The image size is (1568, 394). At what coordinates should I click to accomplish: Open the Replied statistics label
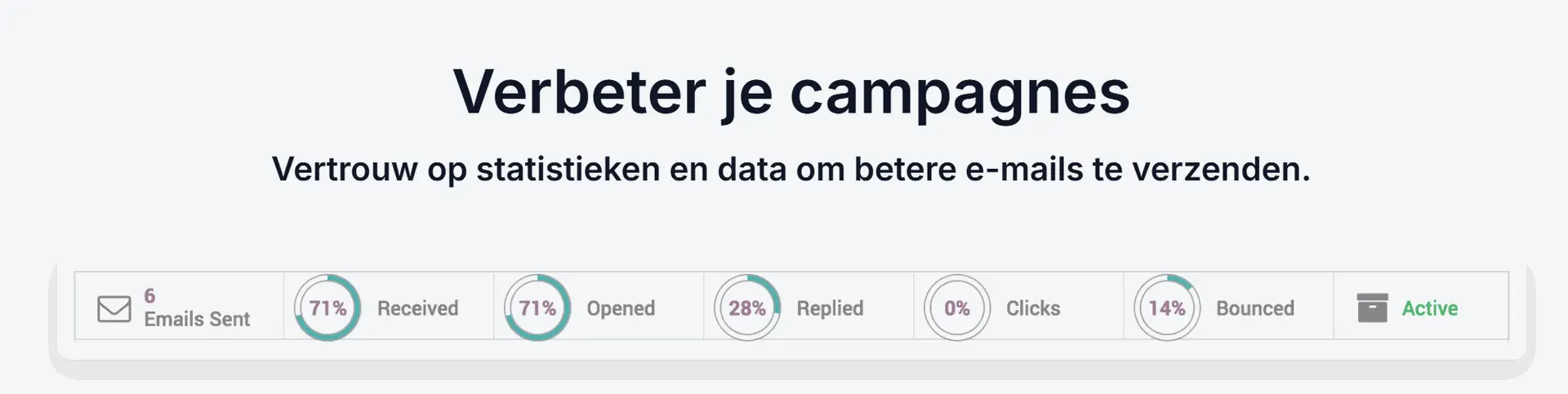pos(830,308)
